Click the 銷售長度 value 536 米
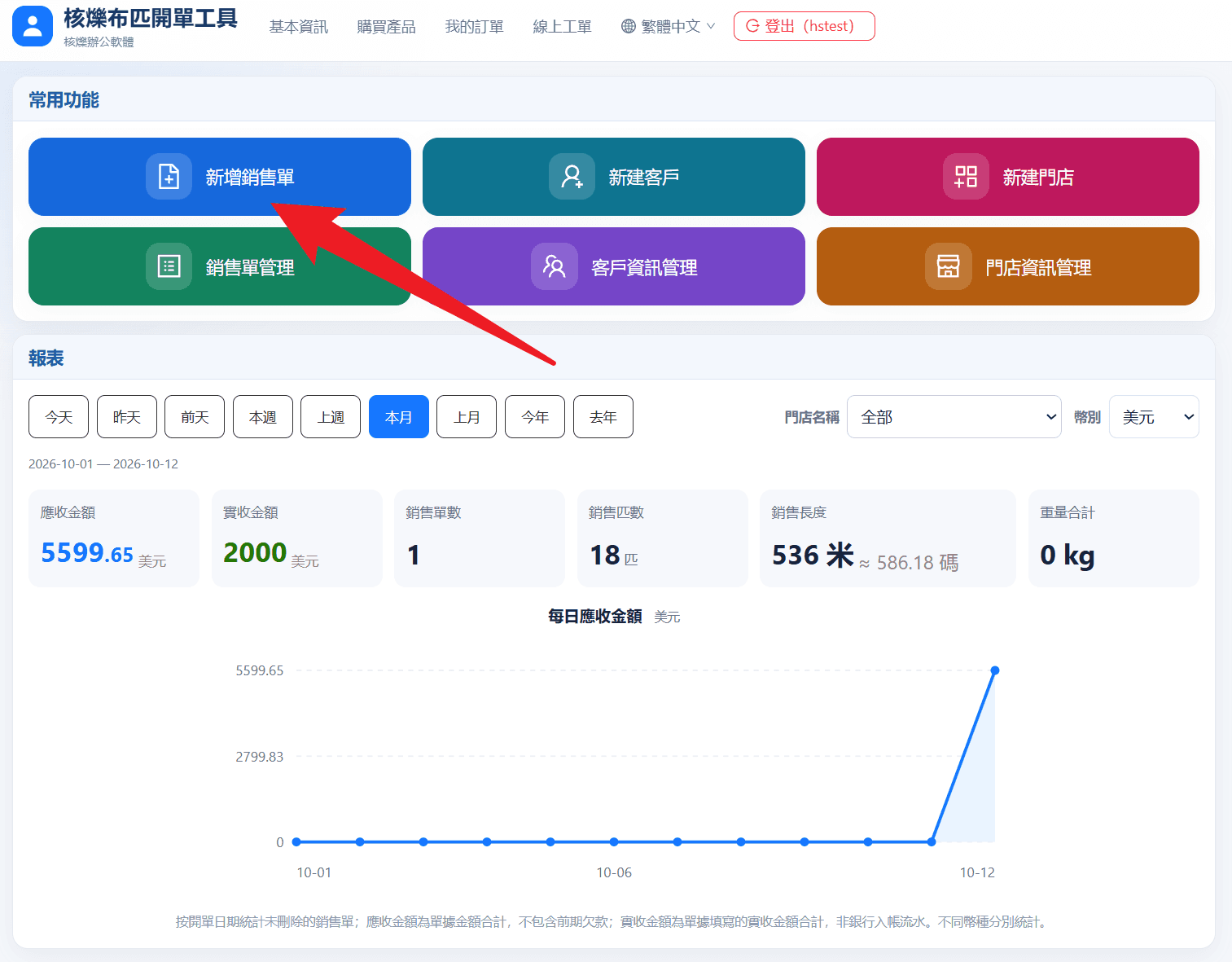 coord(813,556)
